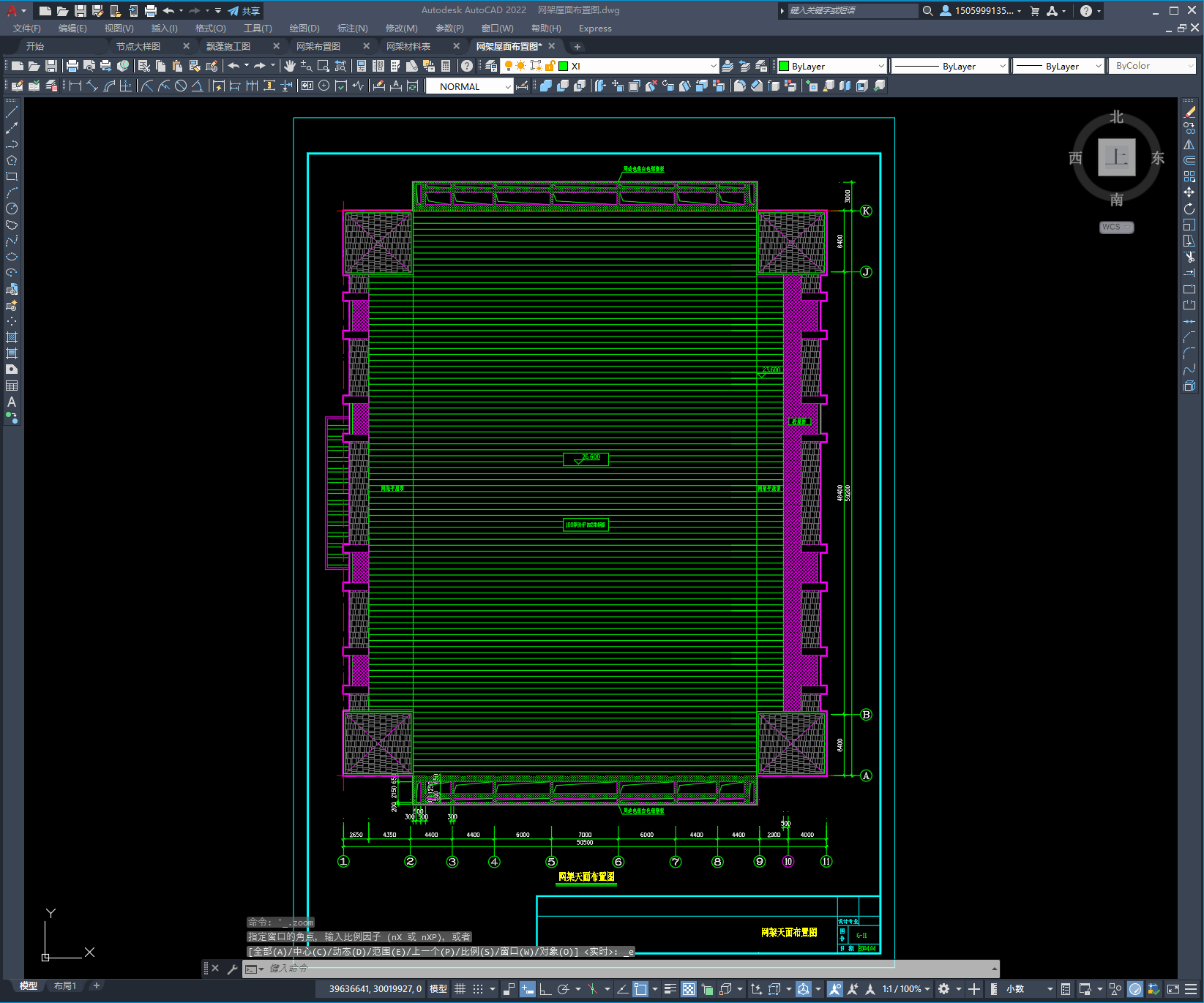Screen dimensions: 1204x1003
Task: Click the Customization menu icon in status bar
Action: (x=1192, y=989)
